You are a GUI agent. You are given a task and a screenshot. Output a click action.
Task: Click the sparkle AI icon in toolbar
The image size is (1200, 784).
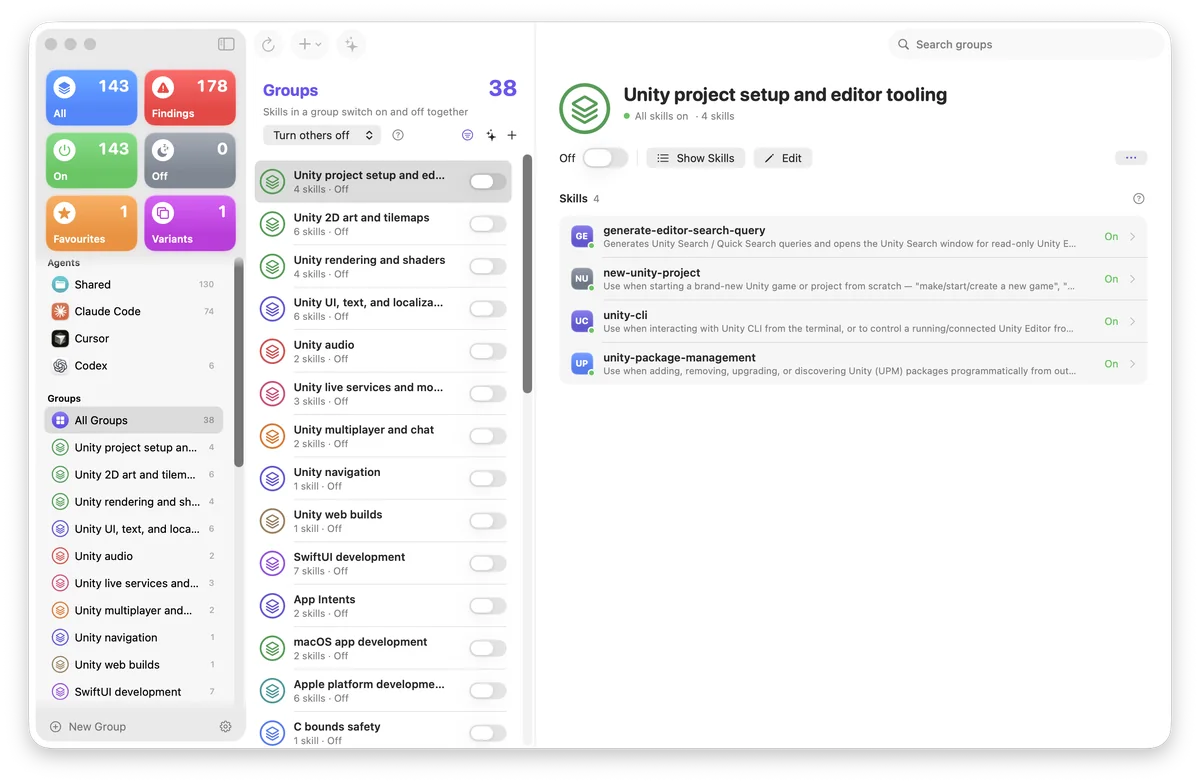pos(351,44)
